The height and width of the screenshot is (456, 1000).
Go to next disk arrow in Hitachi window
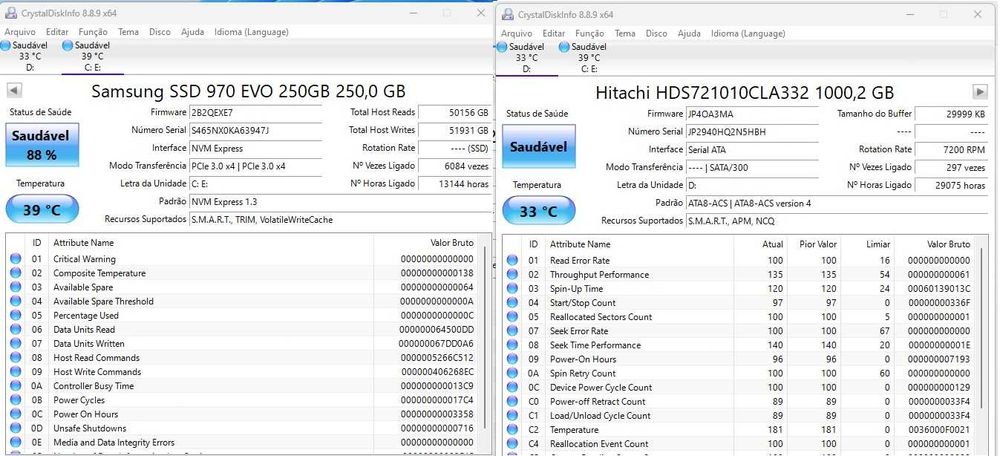980,92
